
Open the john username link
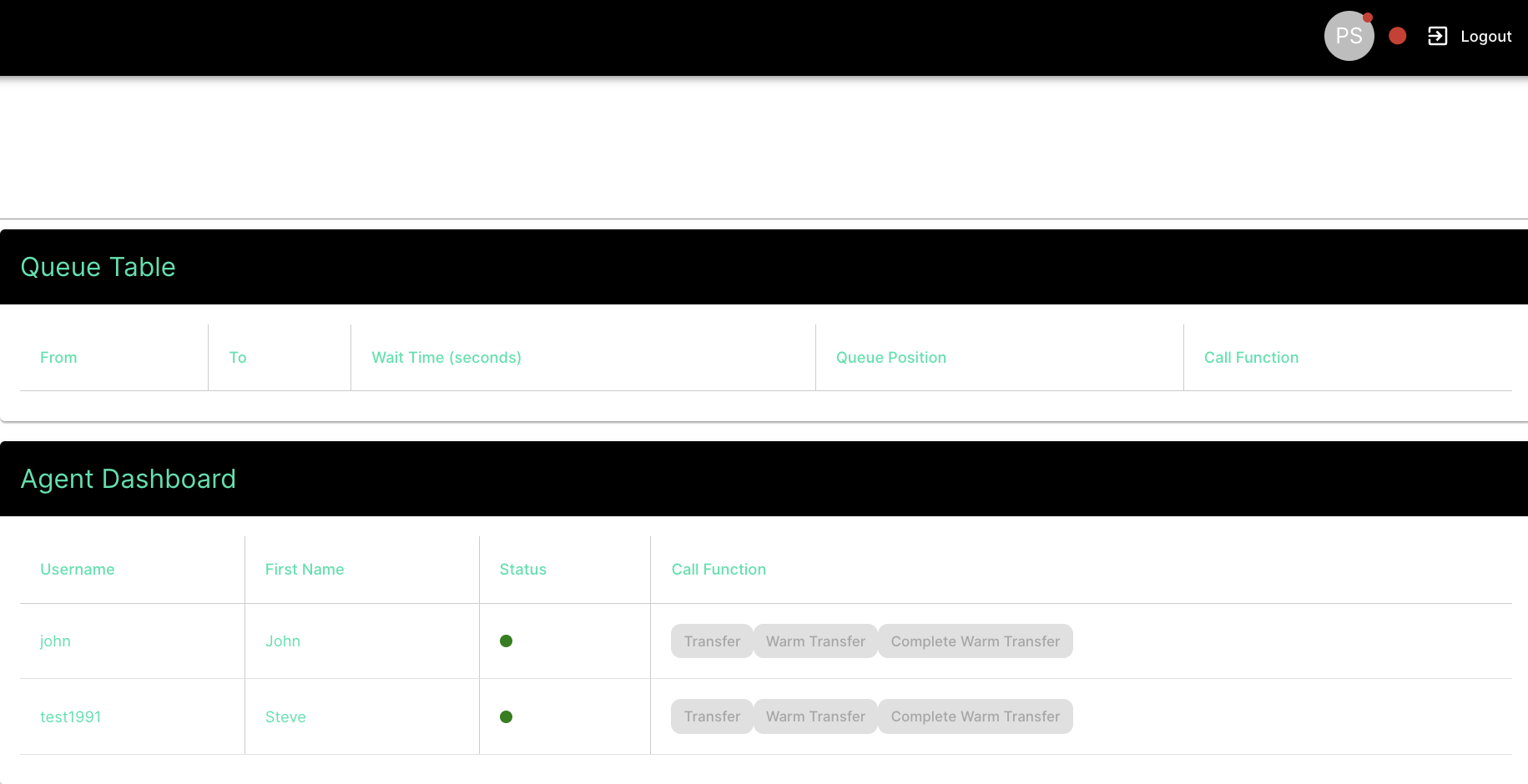pyautogui.click(x=55, y=641)
